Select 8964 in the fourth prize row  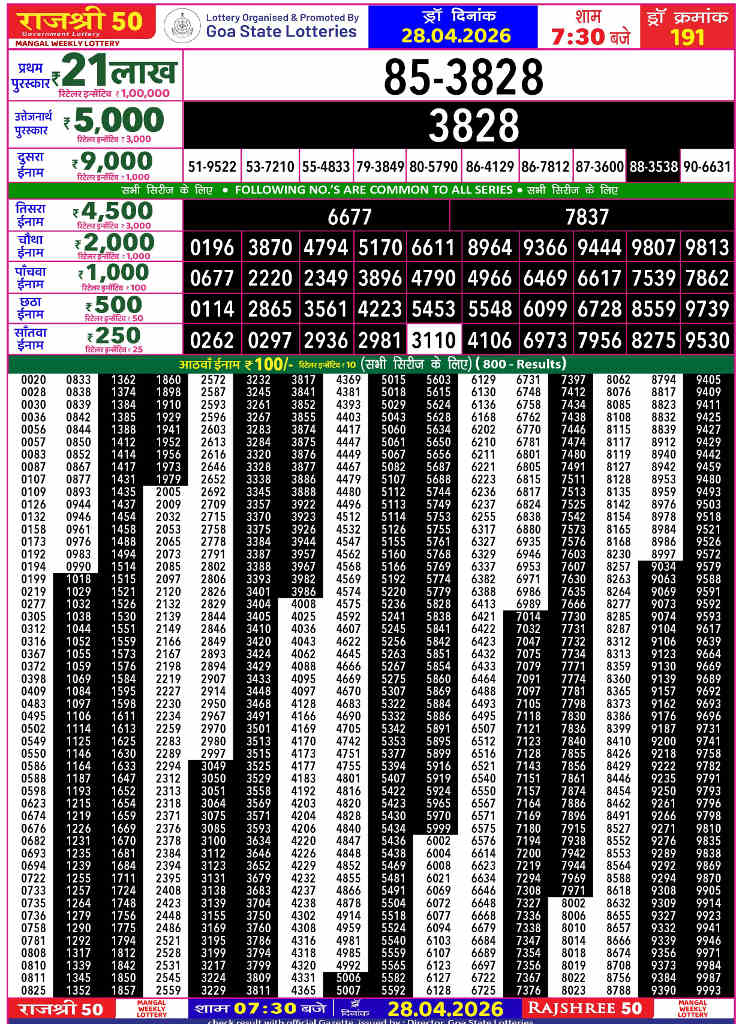coord(490,248)
